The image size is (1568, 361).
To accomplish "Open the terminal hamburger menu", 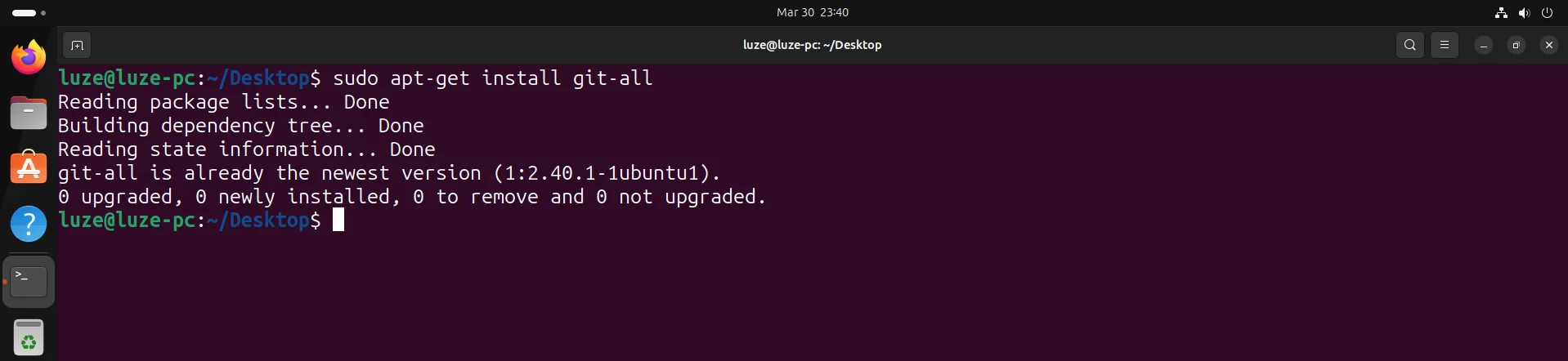I will click(x=1445, y=46).
